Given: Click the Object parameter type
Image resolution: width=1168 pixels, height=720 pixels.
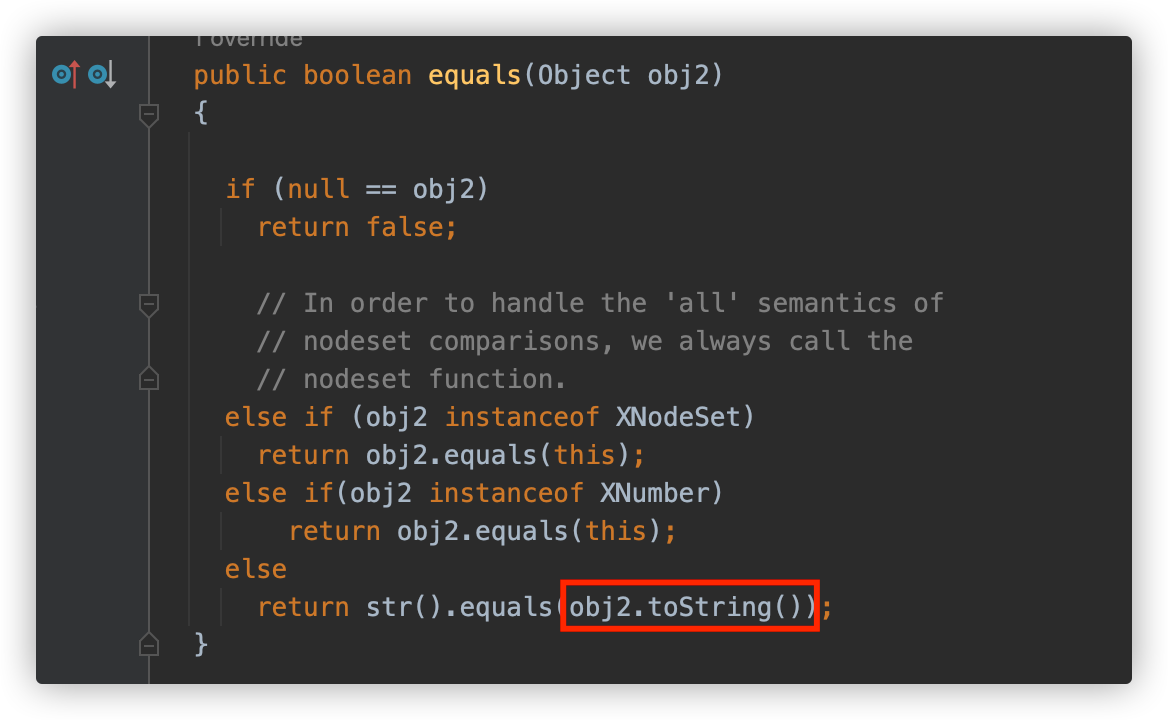Looking at the screenshot, I should (584, 75).
